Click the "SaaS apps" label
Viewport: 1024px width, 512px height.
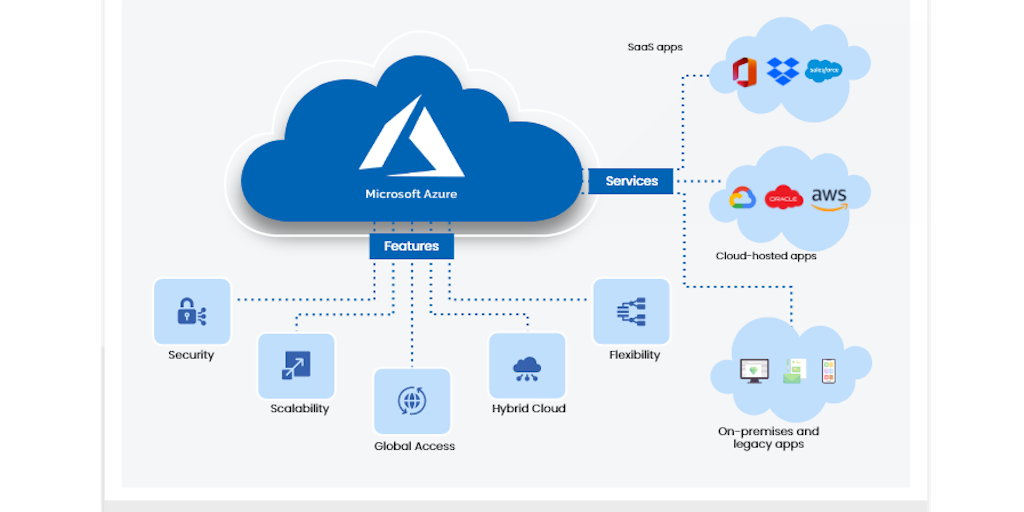[x=655, y=47]
